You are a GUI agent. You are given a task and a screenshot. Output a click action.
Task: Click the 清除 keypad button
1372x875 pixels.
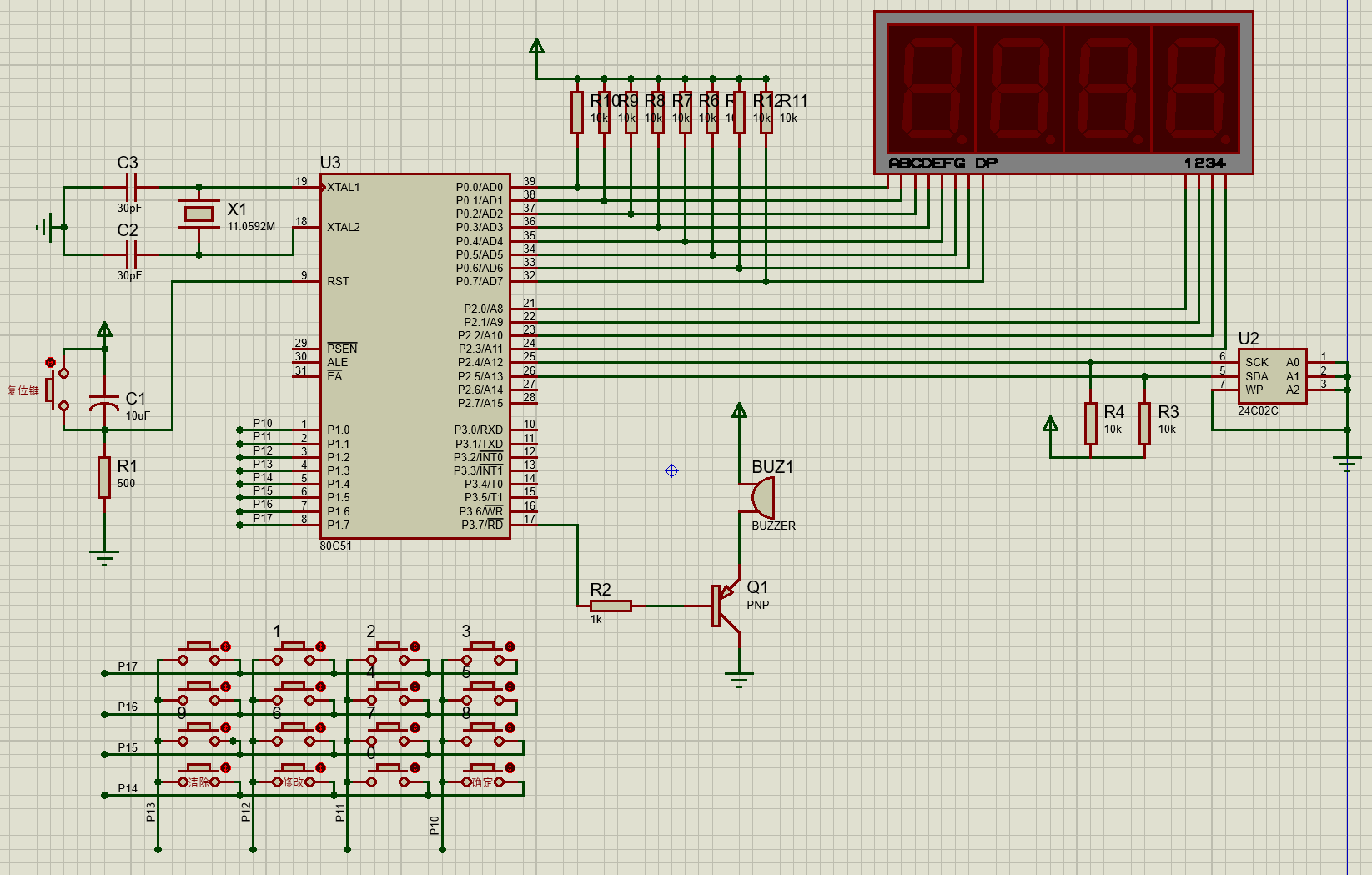(199, 776)
